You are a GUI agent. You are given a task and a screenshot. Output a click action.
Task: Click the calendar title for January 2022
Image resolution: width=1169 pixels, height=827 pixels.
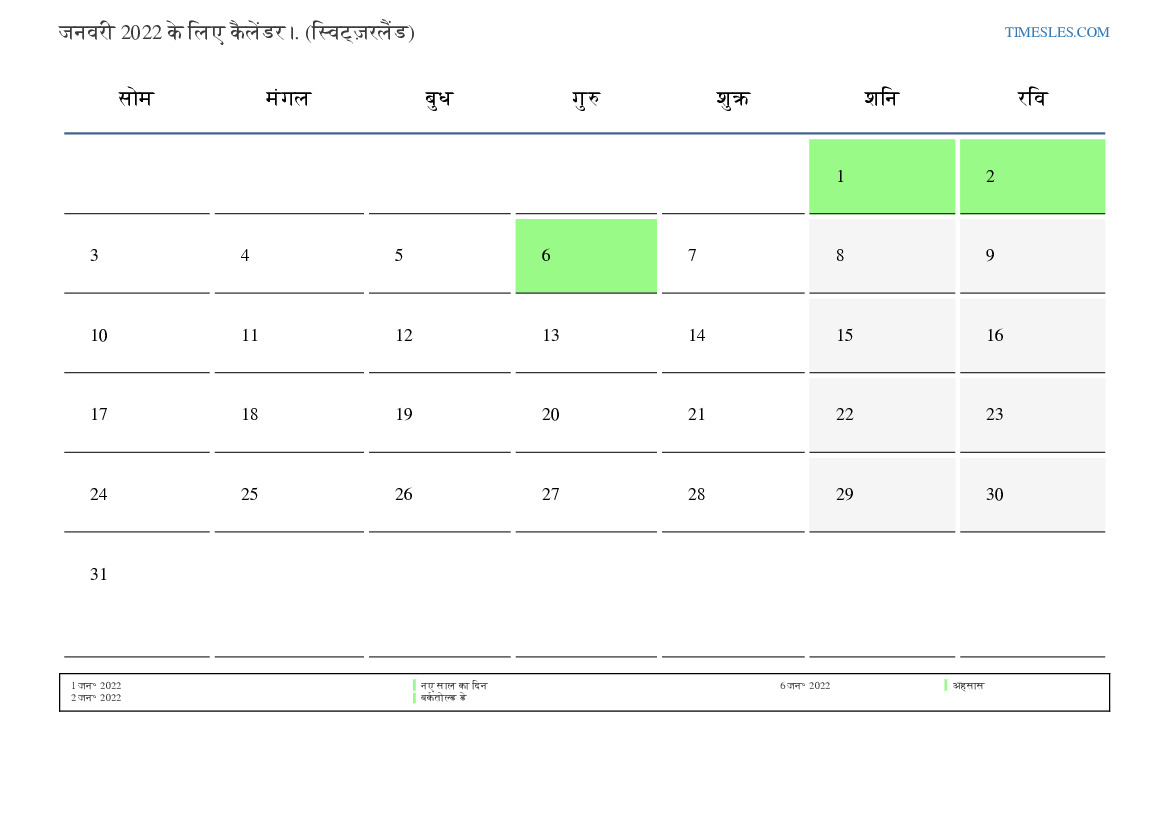[236, 32]
